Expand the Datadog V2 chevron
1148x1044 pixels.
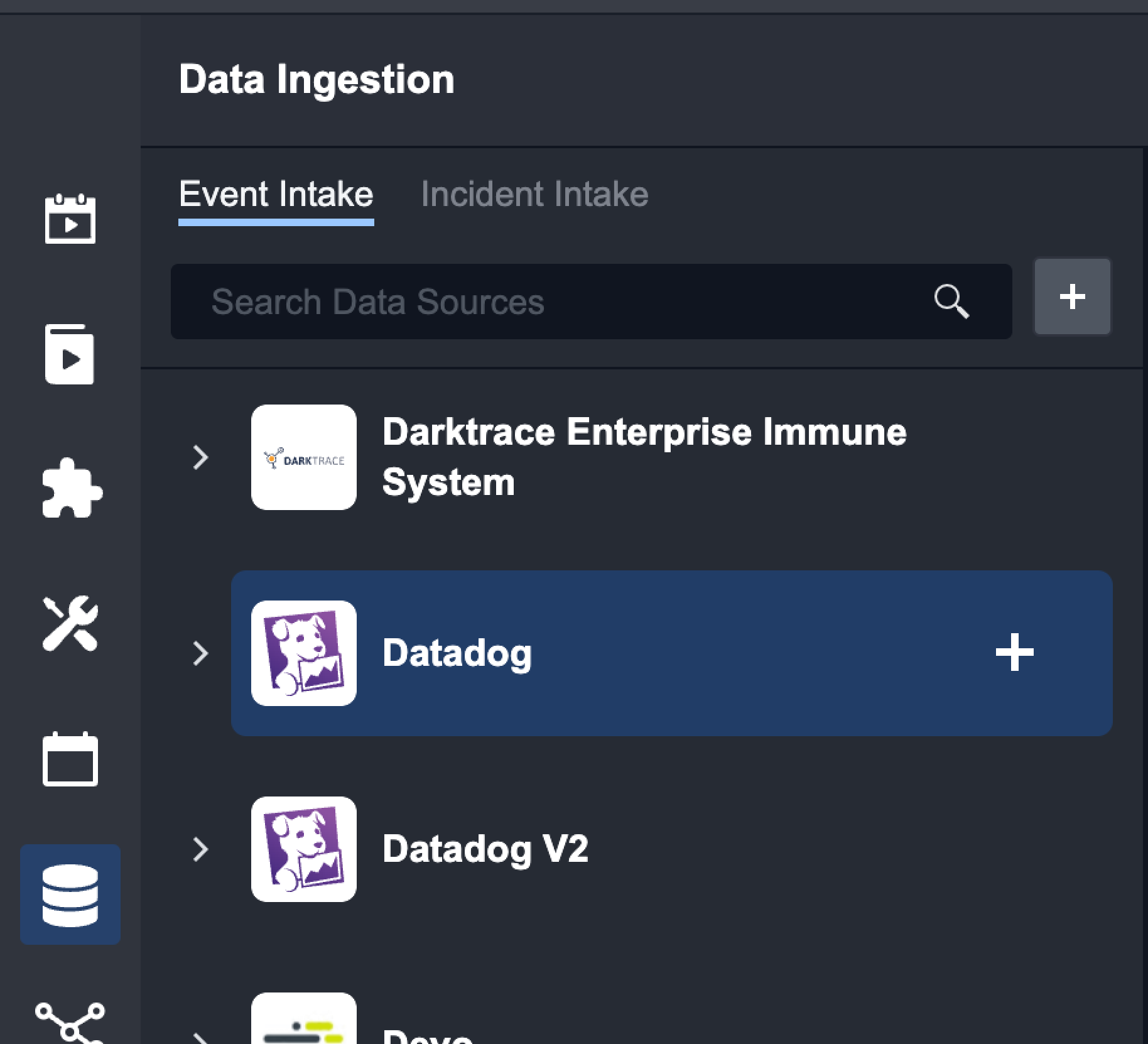pos(200,849)
